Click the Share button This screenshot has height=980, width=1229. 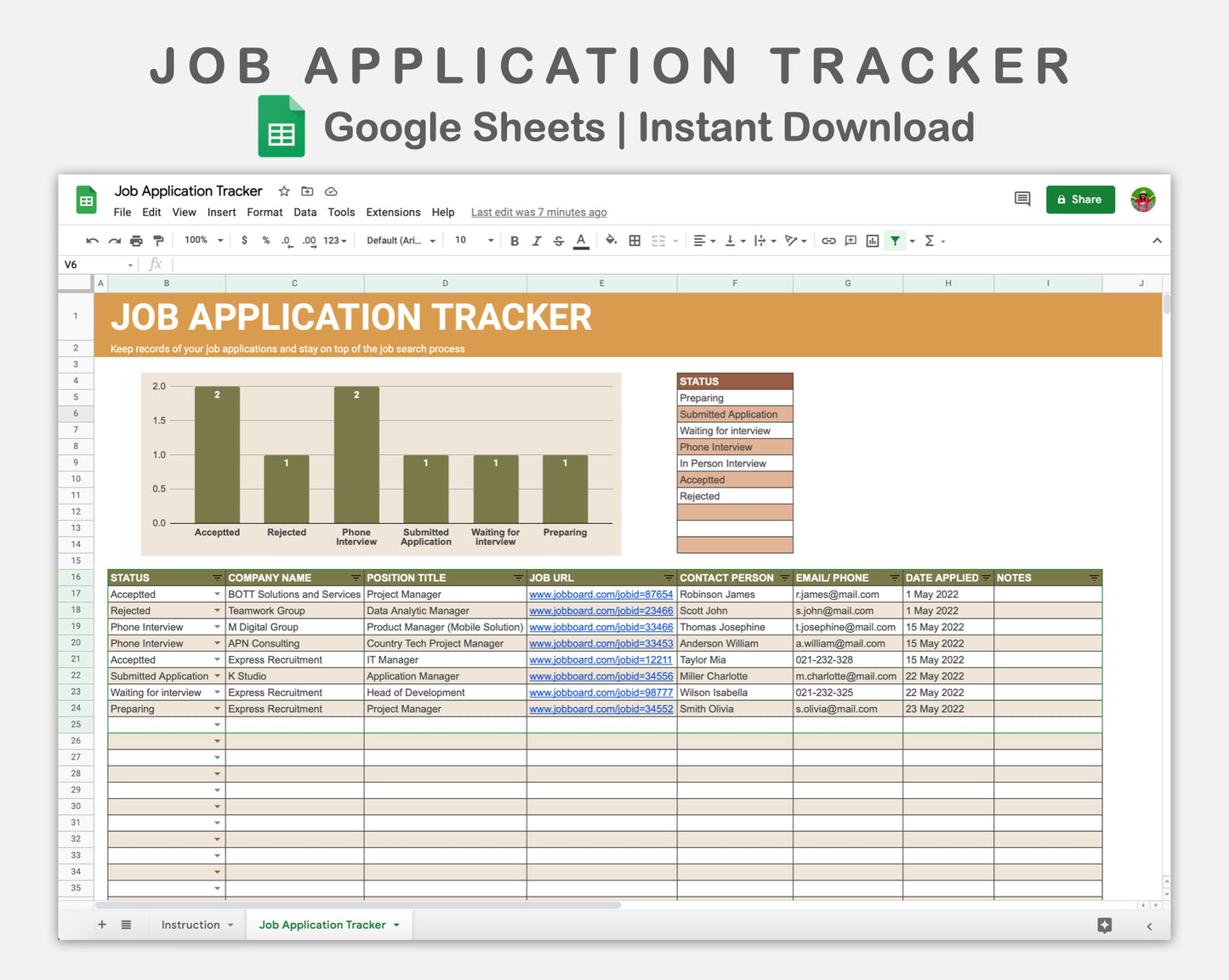click(x=1080, y=199)
